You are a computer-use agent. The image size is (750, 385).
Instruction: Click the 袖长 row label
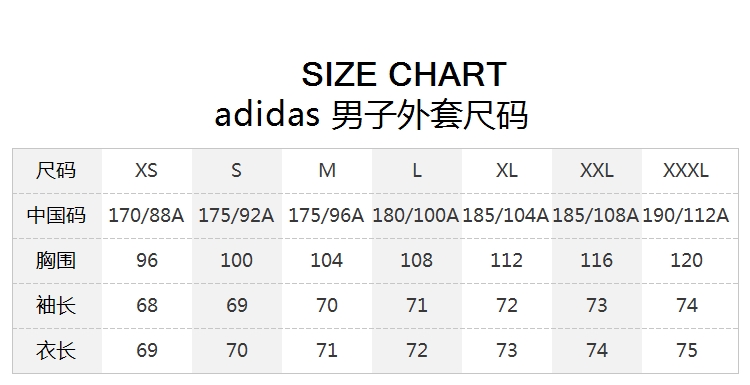coord(56,305)
